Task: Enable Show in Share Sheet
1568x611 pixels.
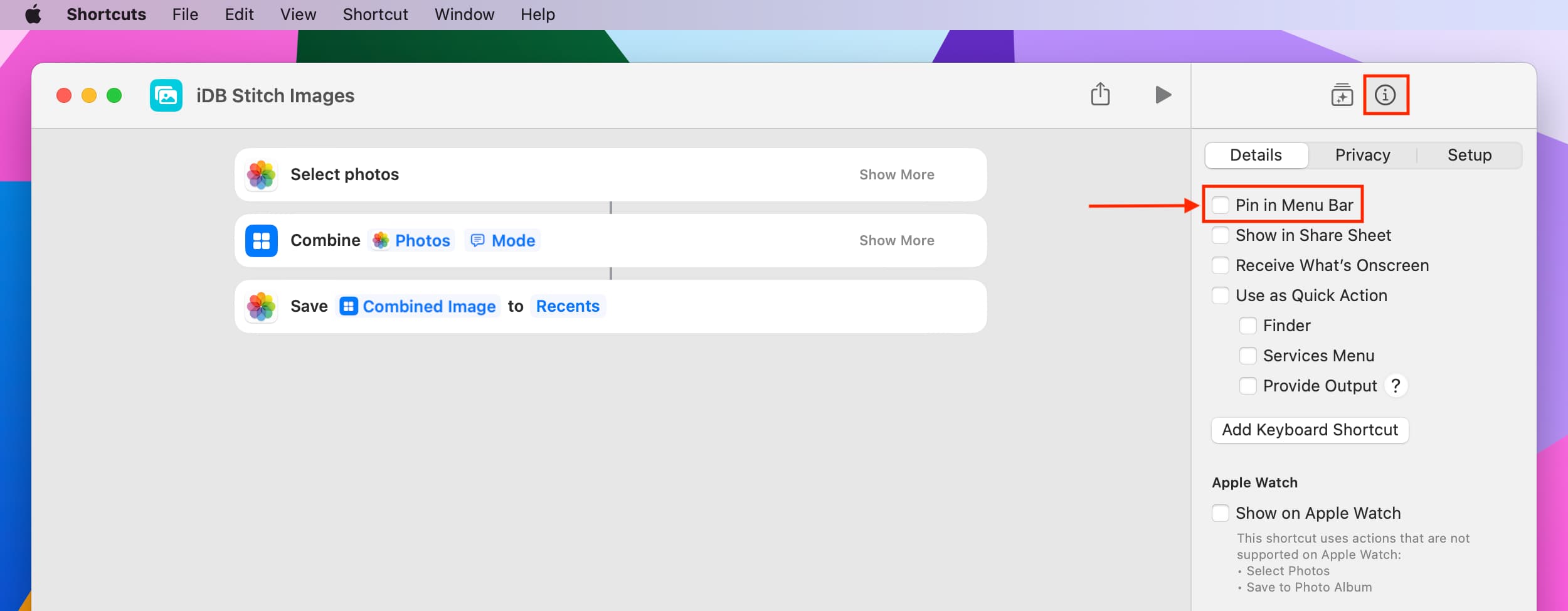Action: tap(1220, 235)
